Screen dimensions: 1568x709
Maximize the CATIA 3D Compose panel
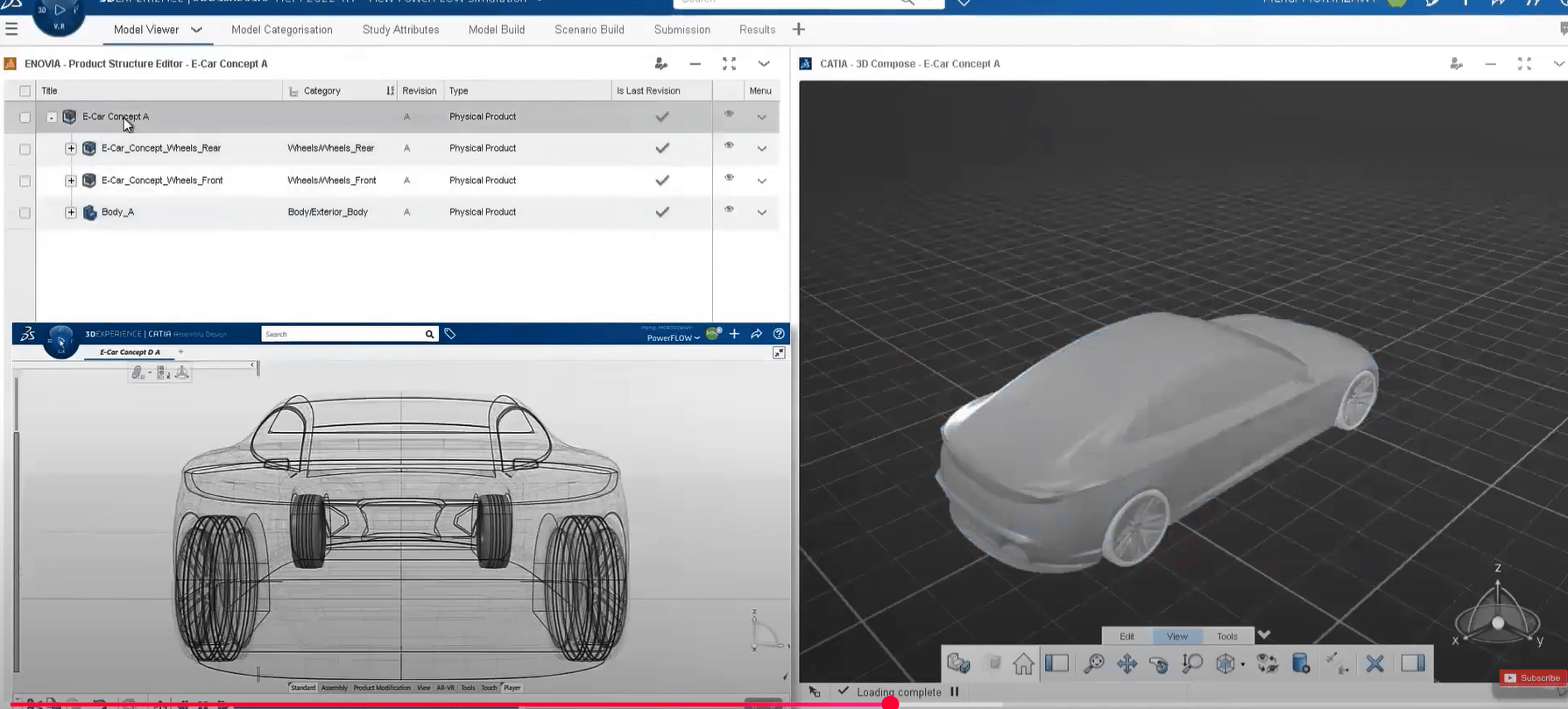coord(1524,64)
